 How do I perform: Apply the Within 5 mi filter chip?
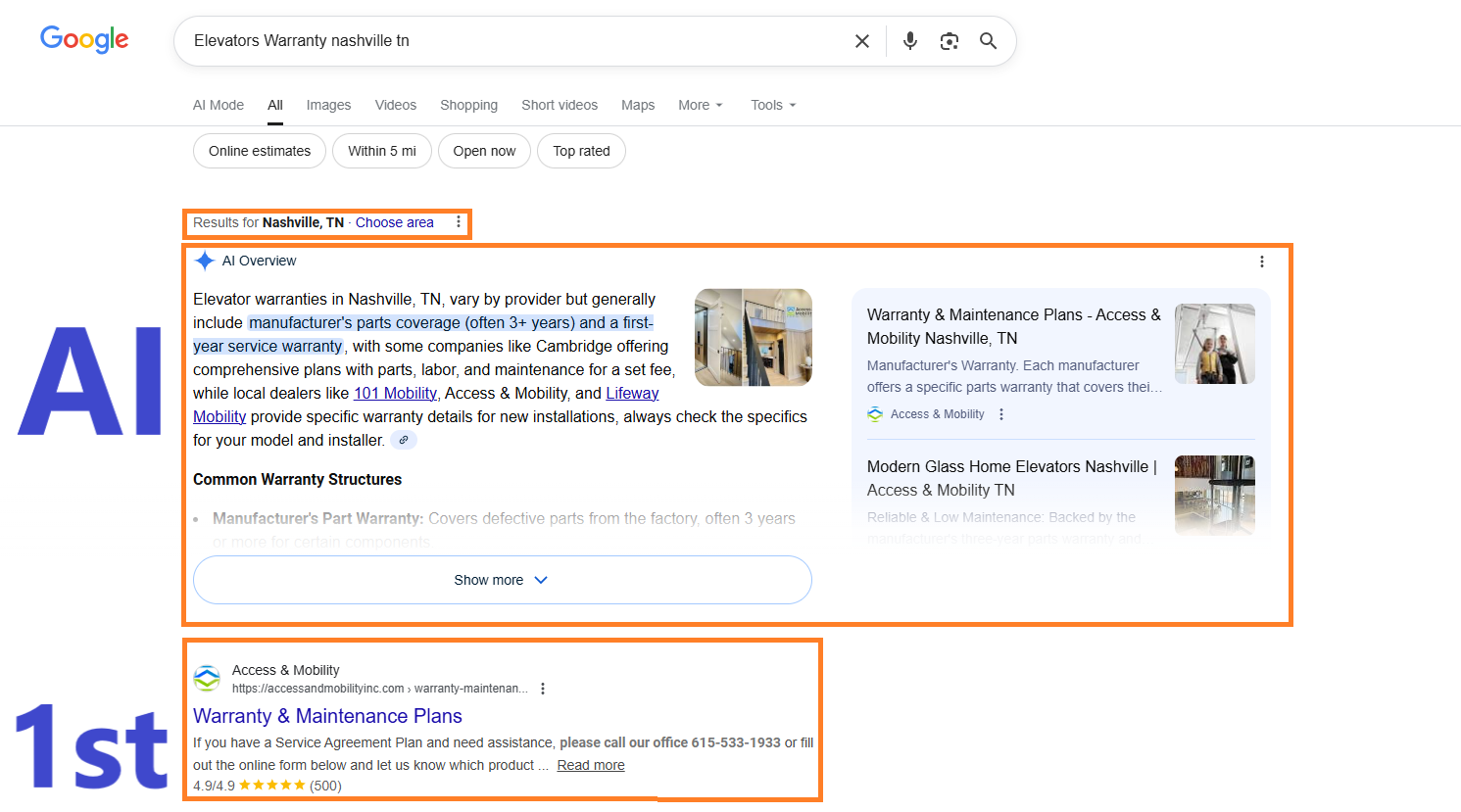(382, 151)
